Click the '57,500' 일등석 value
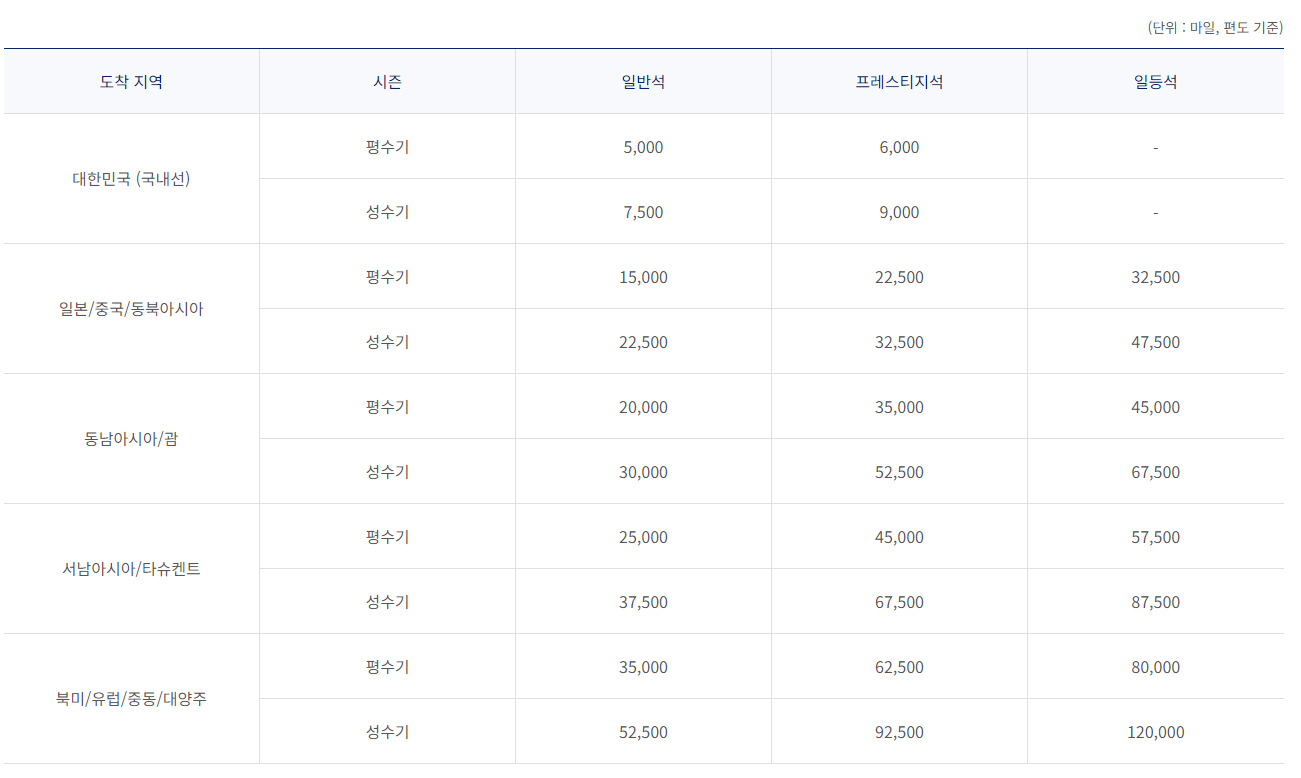 tap(1155, 537)
